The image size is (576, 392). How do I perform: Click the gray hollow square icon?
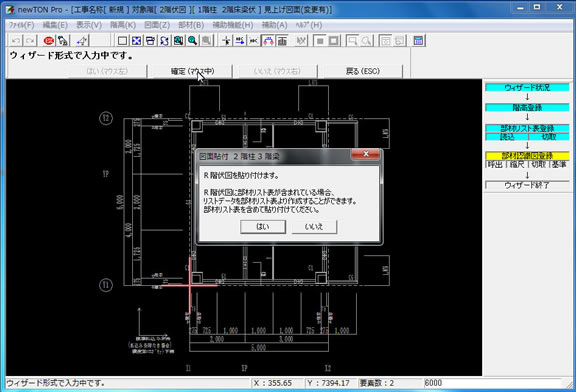click(334, 40)
